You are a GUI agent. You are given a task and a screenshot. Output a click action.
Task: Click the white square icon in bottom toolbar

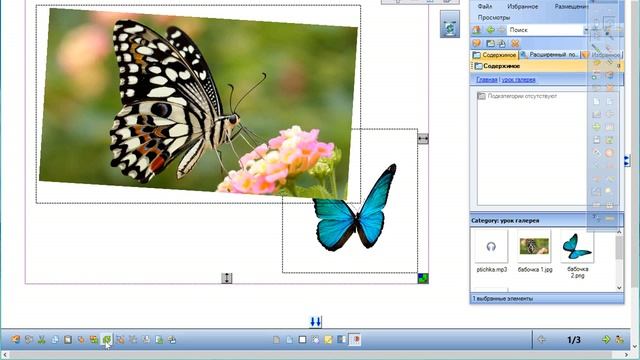(x=302, y=340)
